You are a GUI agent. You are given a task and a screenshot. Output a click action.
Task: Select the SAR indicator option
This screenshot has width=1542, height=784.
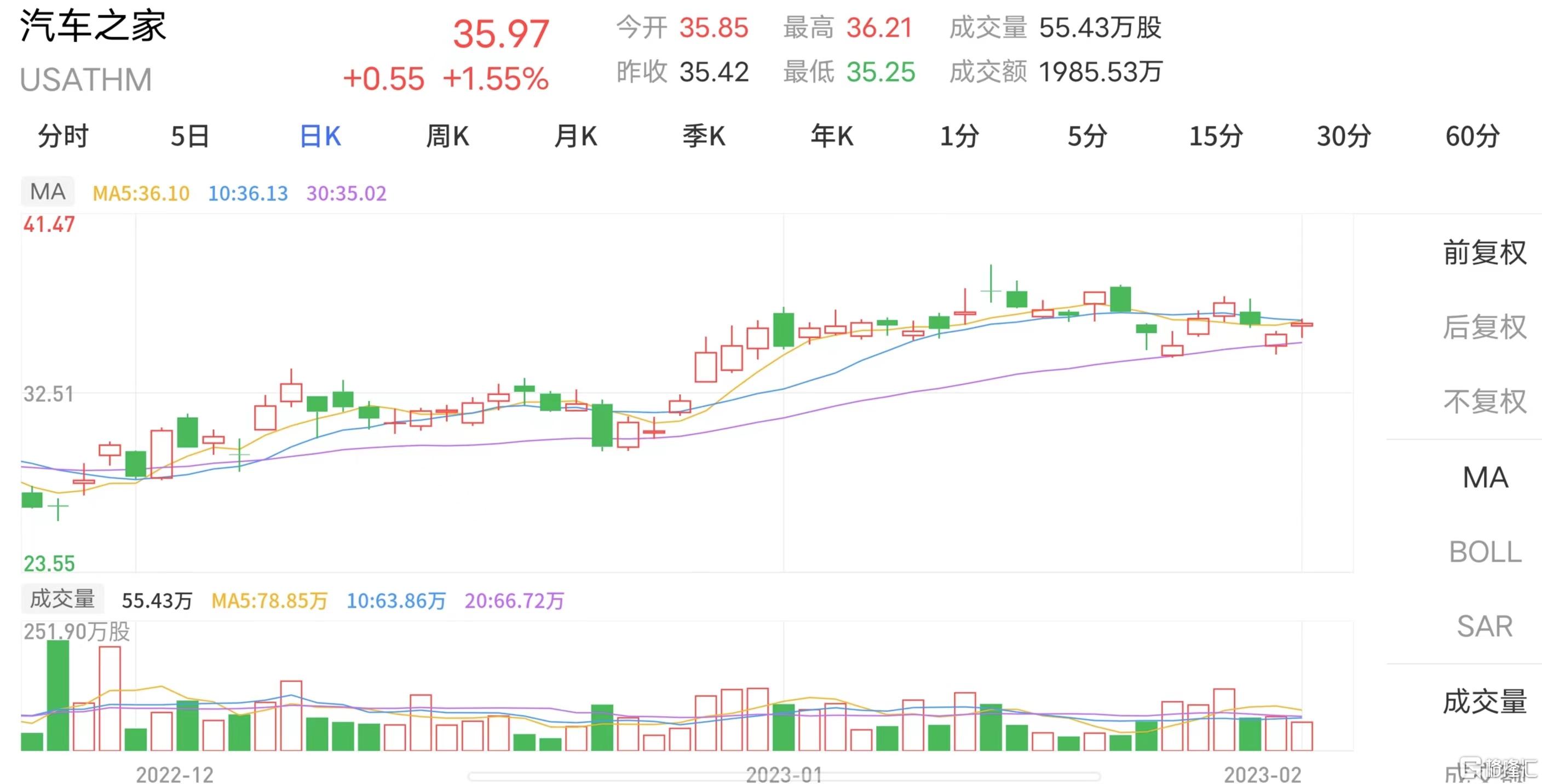coord(1485,627)
